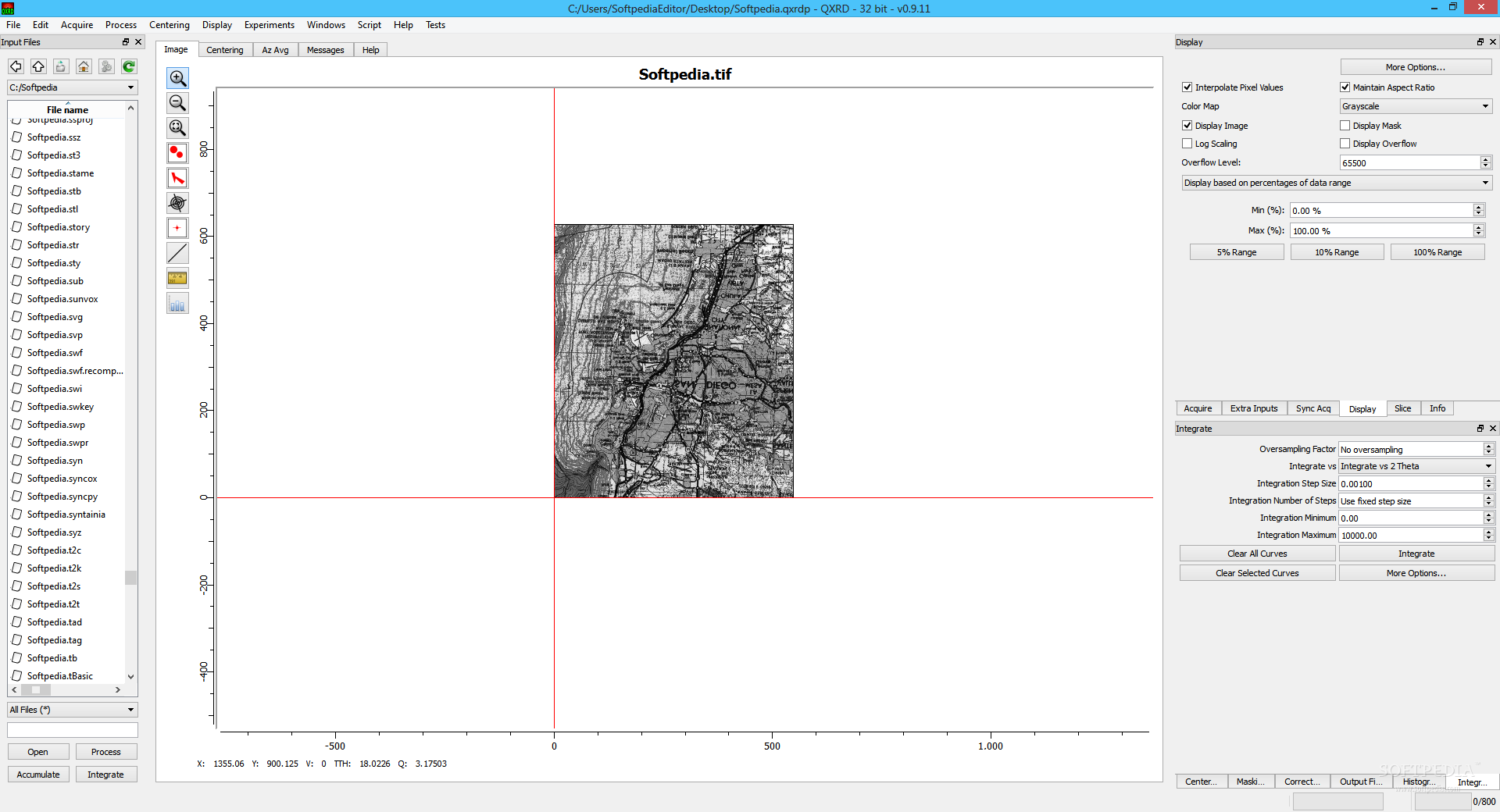1500x812 pixels.
Task: Open the Acquire menu
Action: pyautogui.click(x=77, y=25)
